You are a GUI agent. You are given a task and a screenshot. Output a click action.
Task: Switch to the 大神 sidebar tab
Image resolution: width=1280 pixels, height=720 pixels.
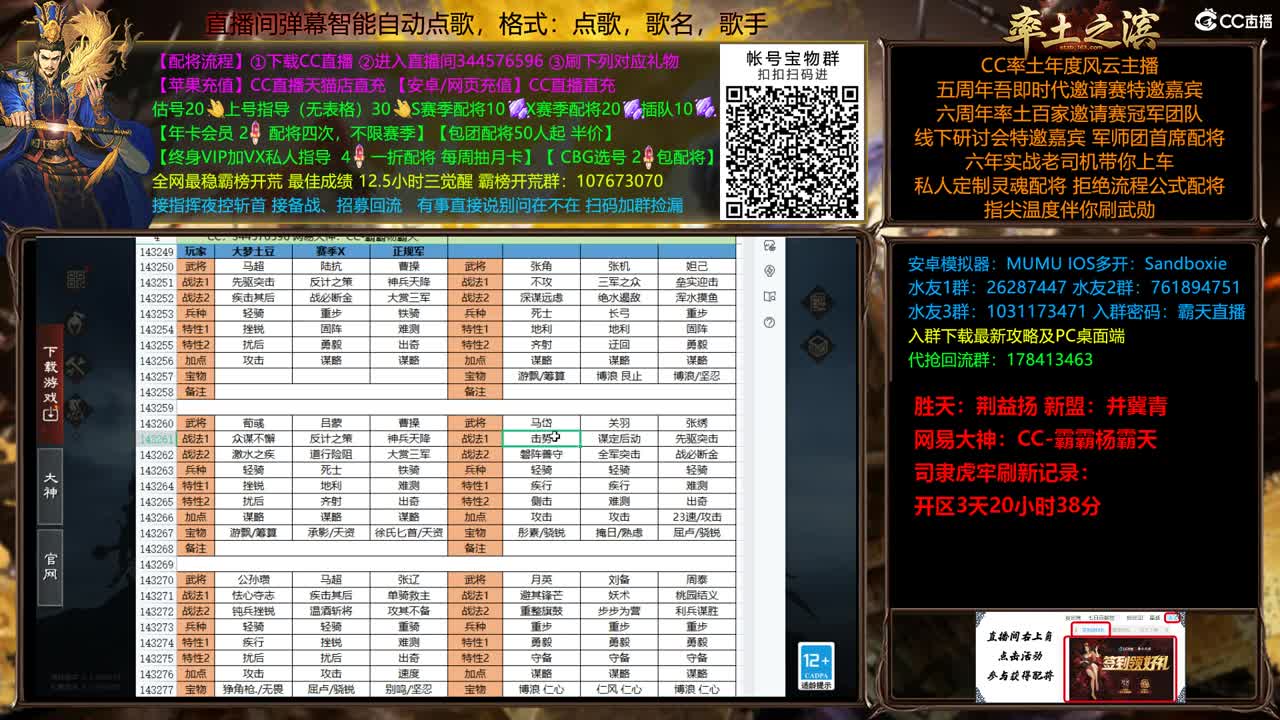[x=48, y=482]
